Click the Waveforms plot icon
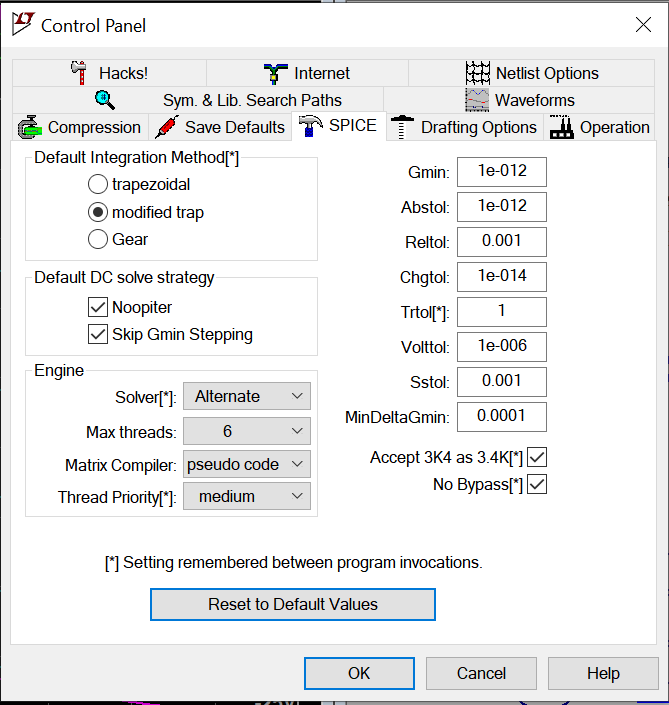 477,100
